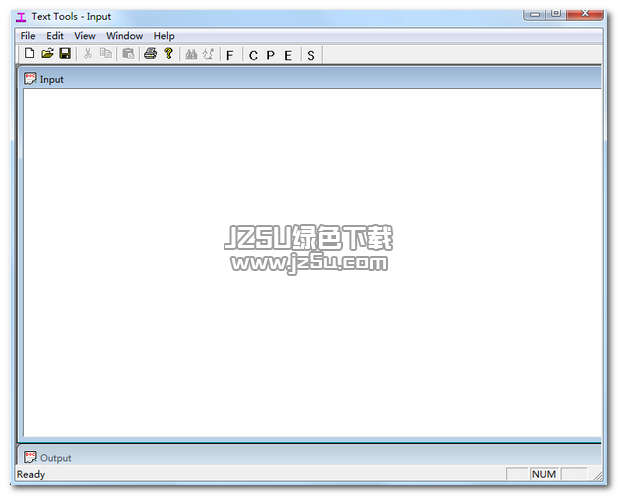This screenshot has height=496, width=618.
Task: Close the Text Tools window
Action: 585,14
